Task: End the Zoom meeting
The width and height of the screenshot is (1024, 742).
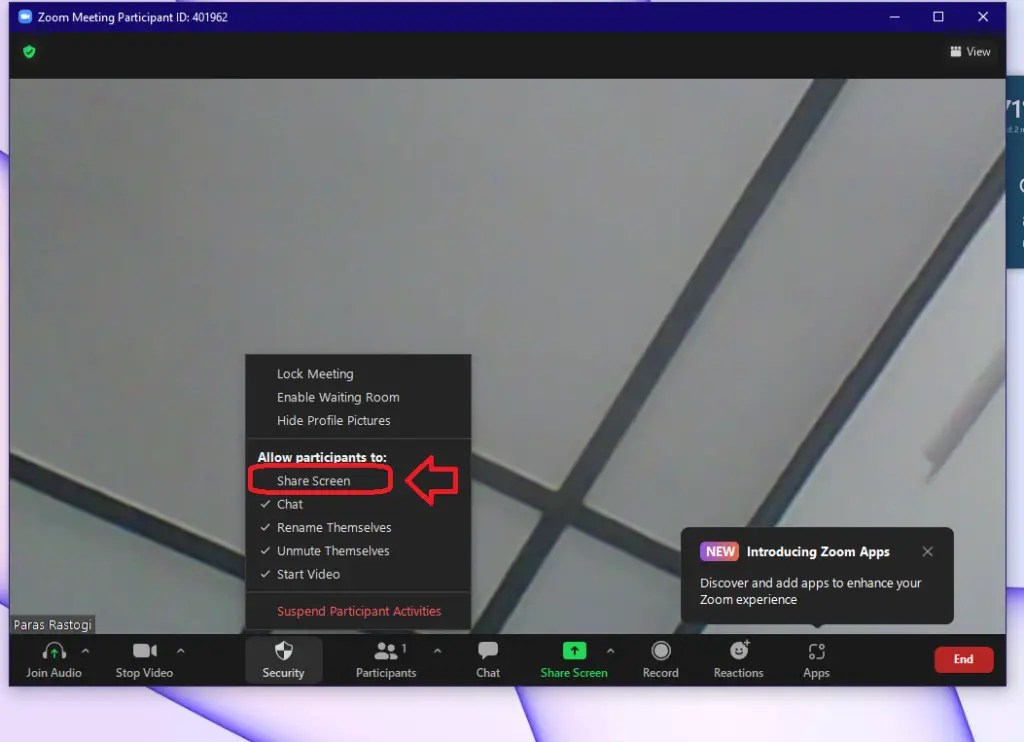Action: coord(962,660)
